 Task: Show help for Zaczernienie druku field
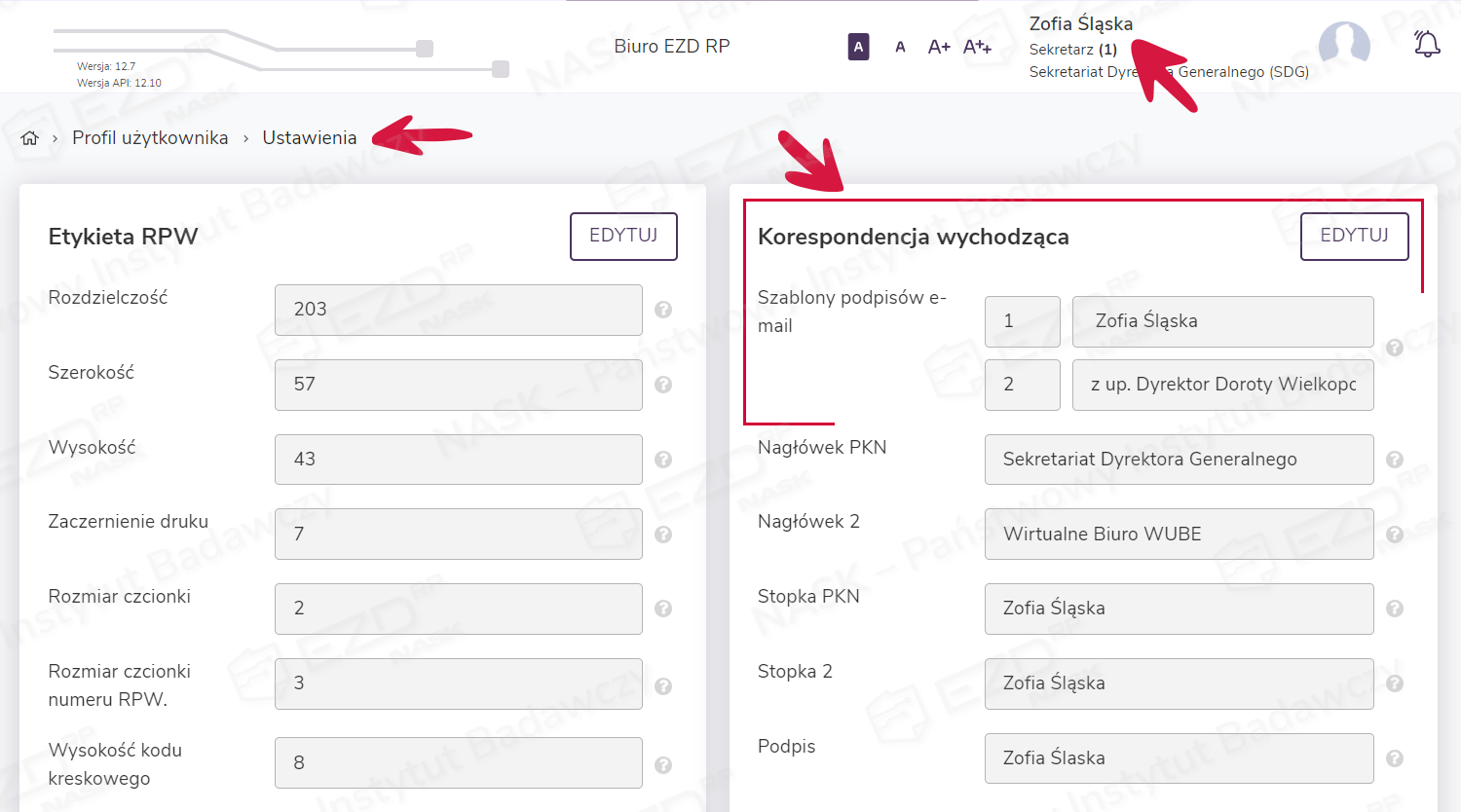click(x=663, y=535)
